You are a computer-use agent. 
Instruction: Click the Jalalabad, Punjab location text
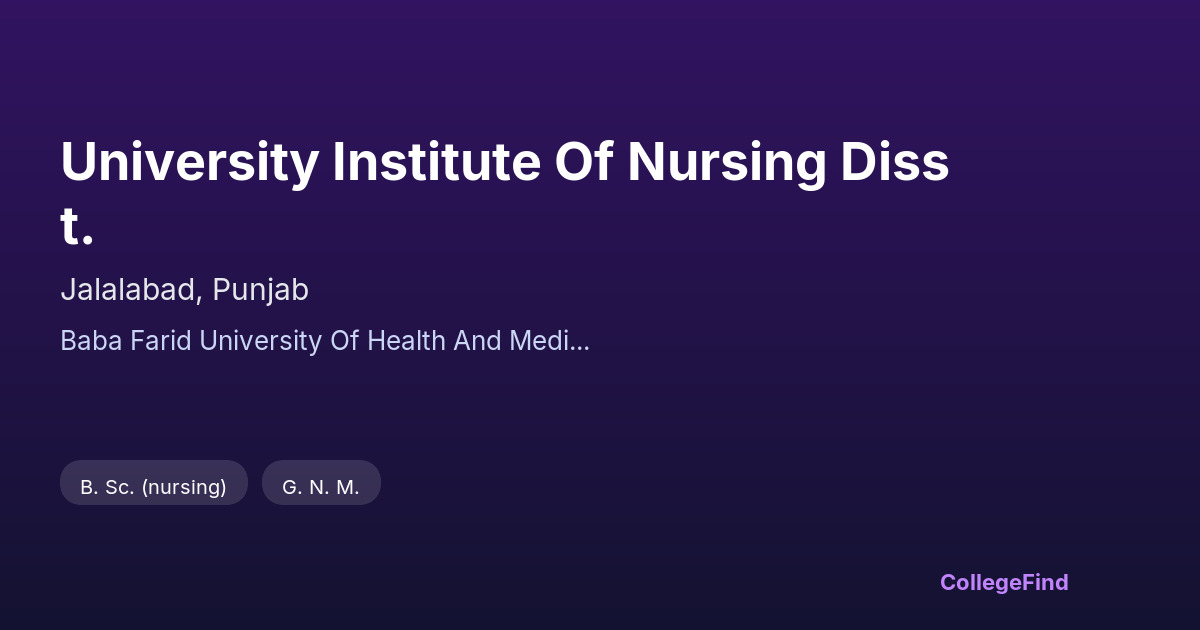(x=184, y=290)
